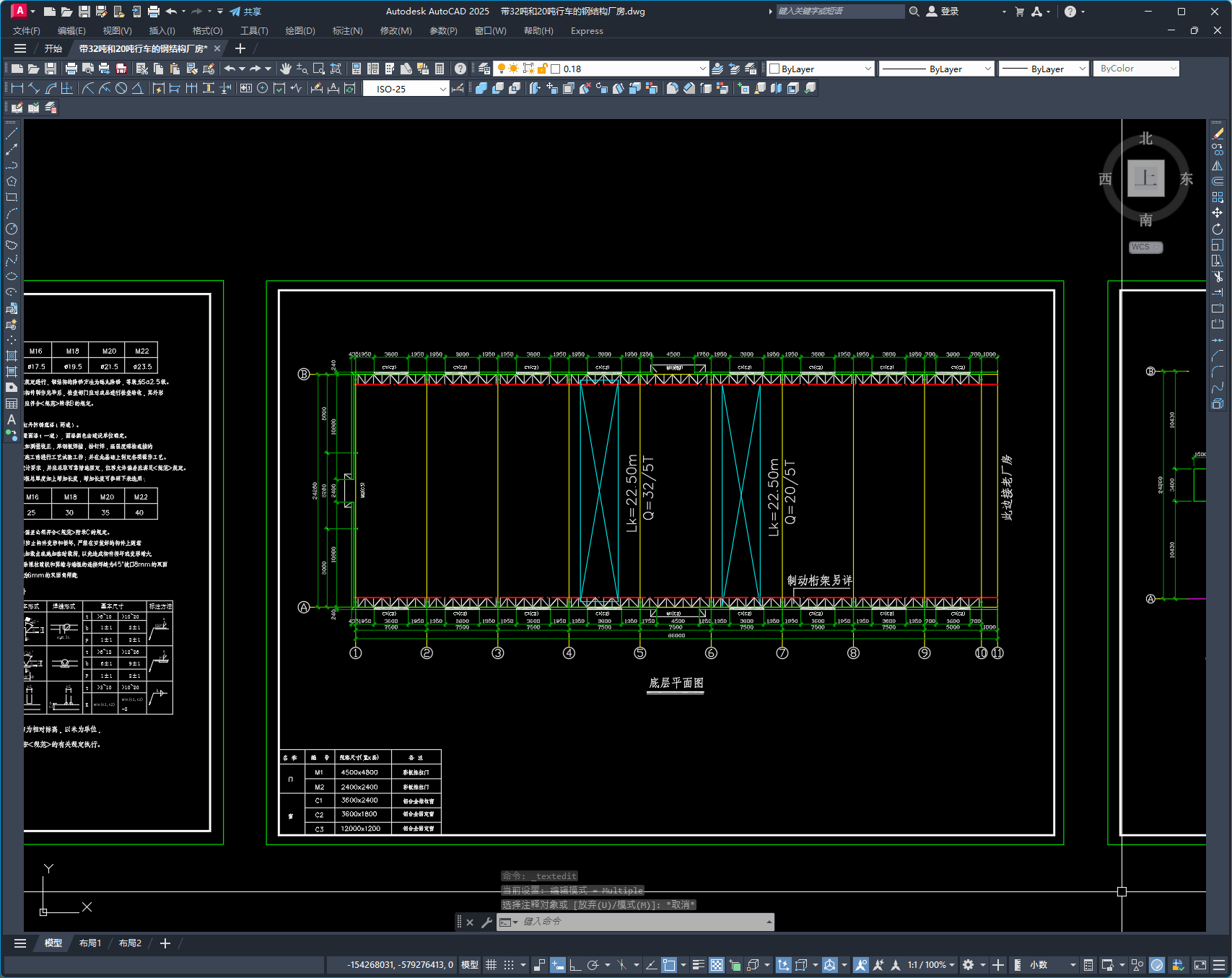1232x978 pixels.
Task: Select the Rotate tool in modify toolbar
Action: (1218, 229)
